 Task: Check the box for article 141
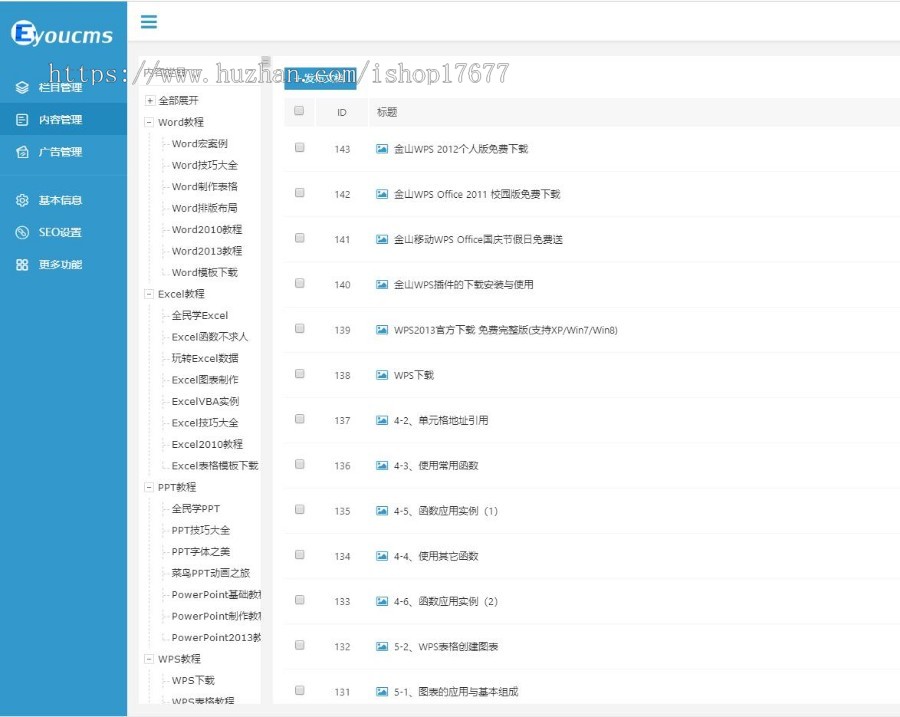point(299,238)
